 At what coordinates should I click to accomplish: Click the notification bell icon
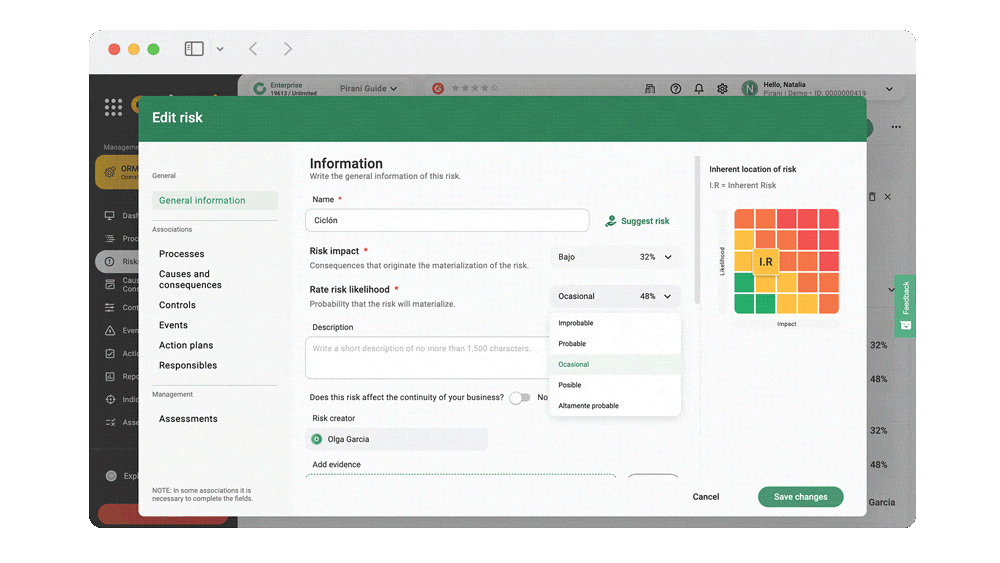pyautogui.click(x=699, y=89)
